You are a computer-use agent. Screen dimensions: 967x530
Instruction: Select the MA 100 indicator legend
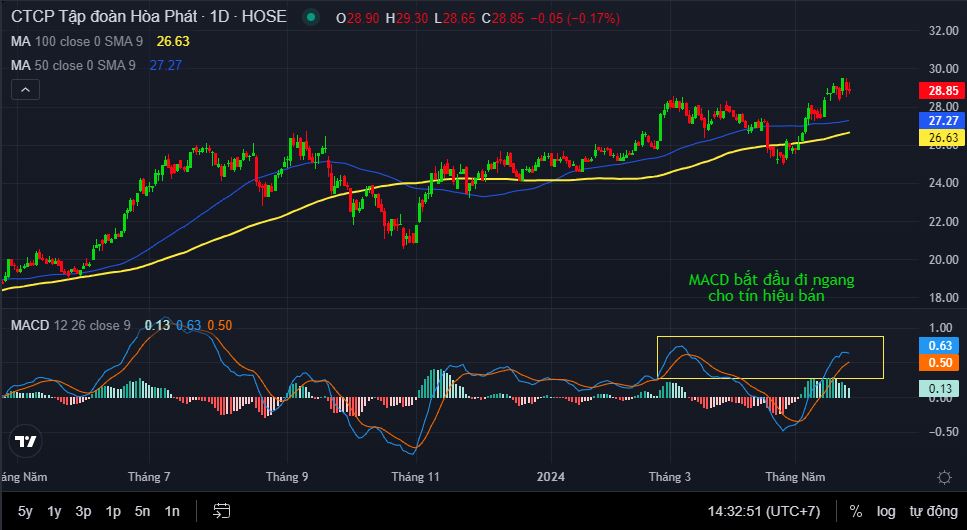click(80, 41)
